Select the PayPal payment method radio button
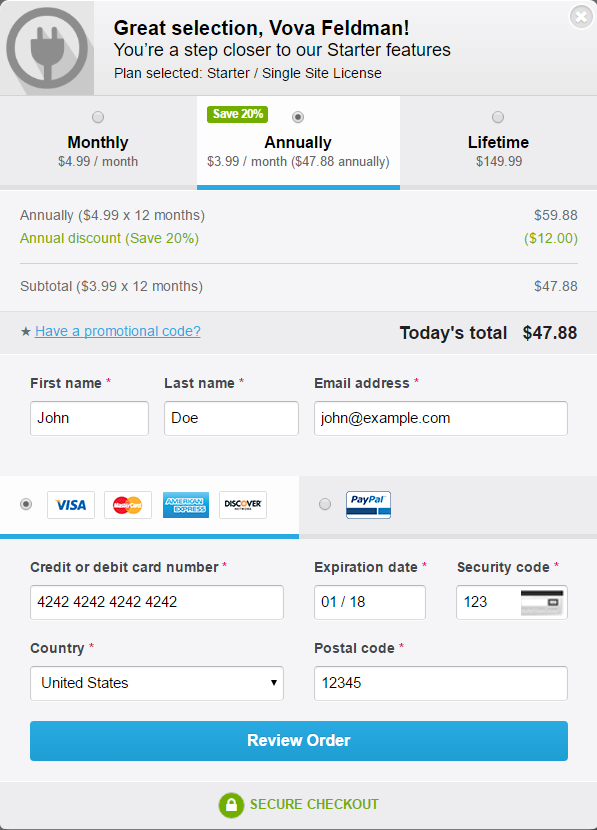 coord(324,504)
